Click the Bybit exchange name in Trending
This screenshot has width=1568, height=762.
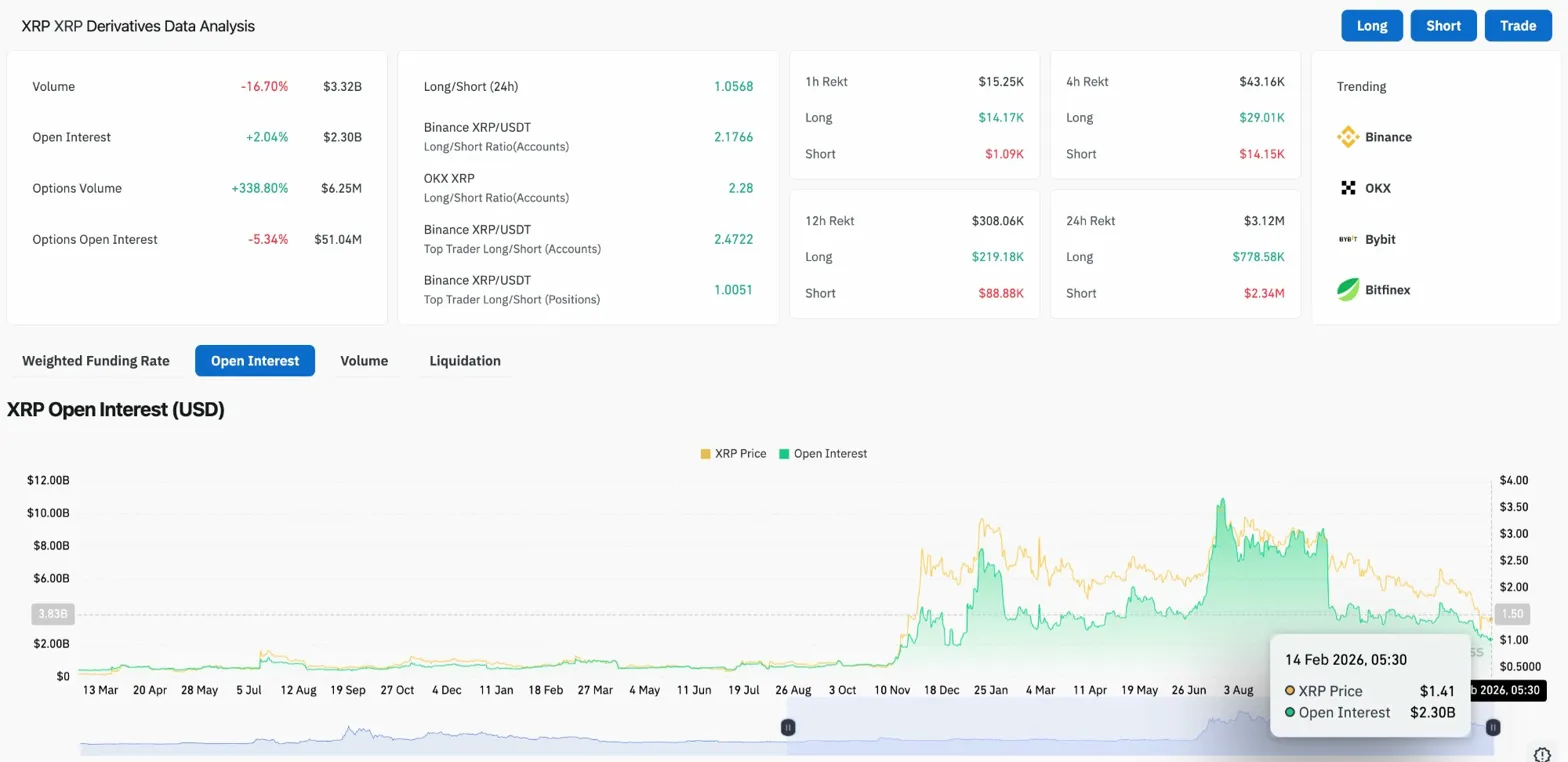[x=1380, y=239]
